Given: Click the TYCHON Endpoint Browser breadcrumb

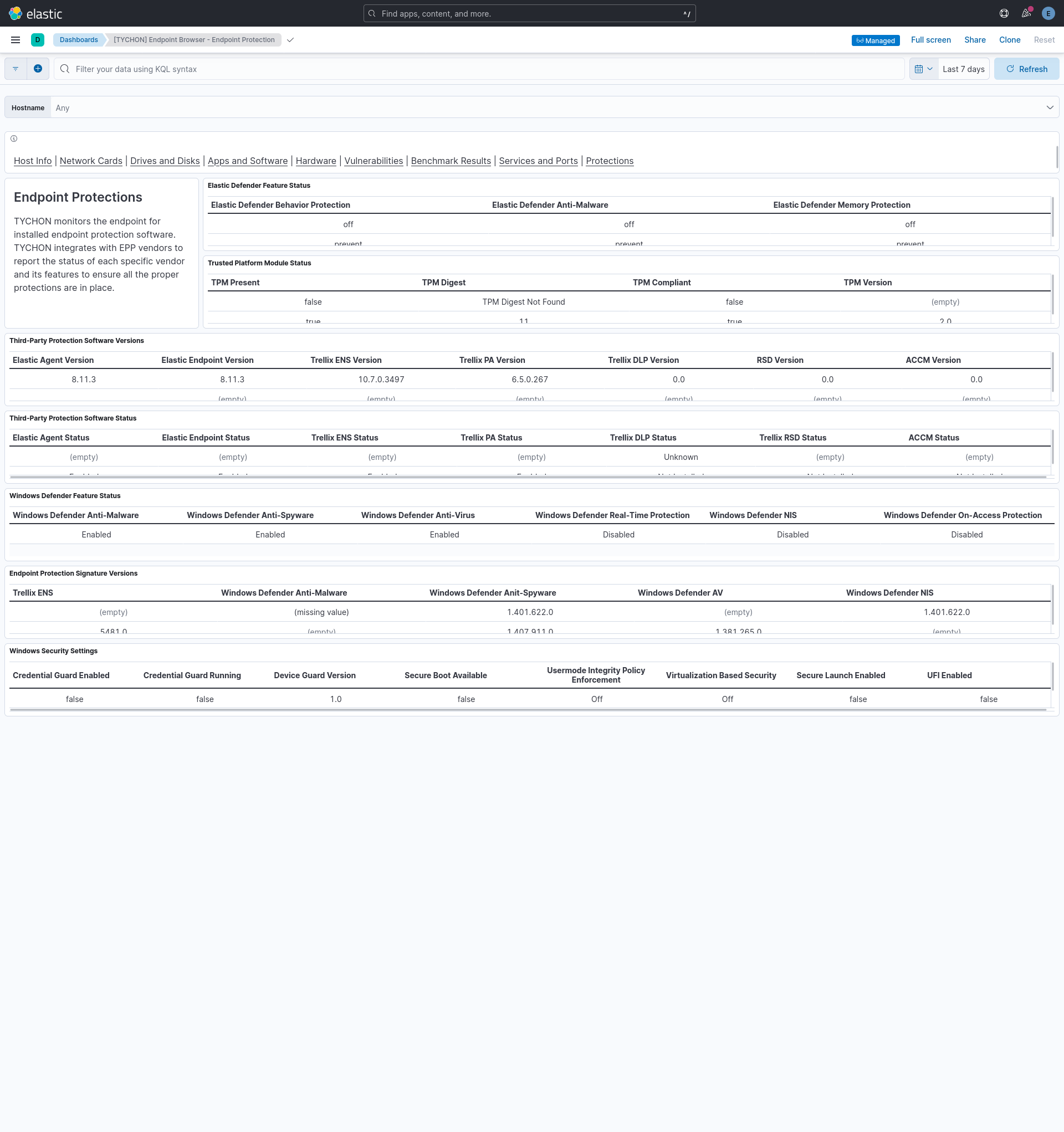Looking at the screenshot, I should click(x=193, y=40).
